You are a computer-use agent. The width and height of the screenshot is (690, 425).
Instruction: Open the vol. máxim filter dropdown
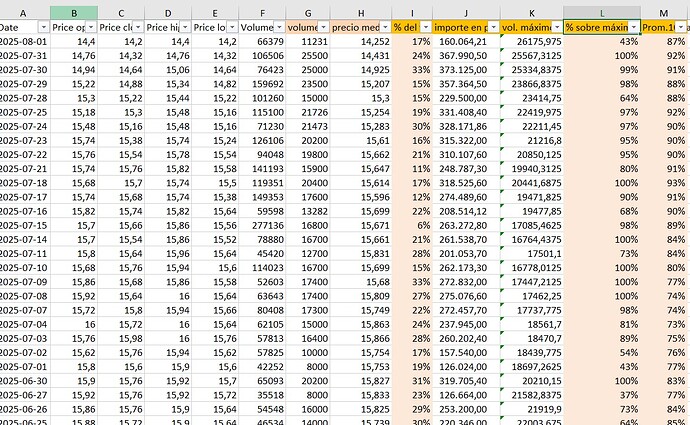555,27
